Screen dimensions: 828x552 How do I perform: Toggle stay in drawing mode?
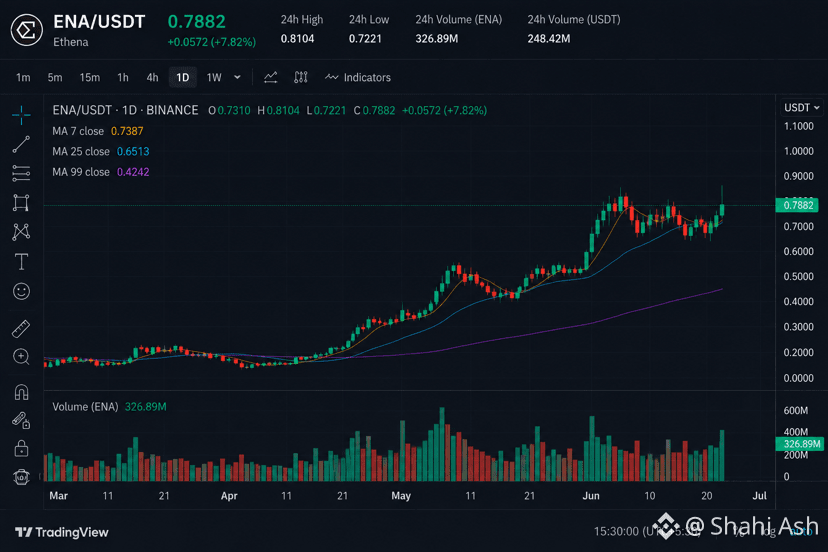[x=21, y=420]
